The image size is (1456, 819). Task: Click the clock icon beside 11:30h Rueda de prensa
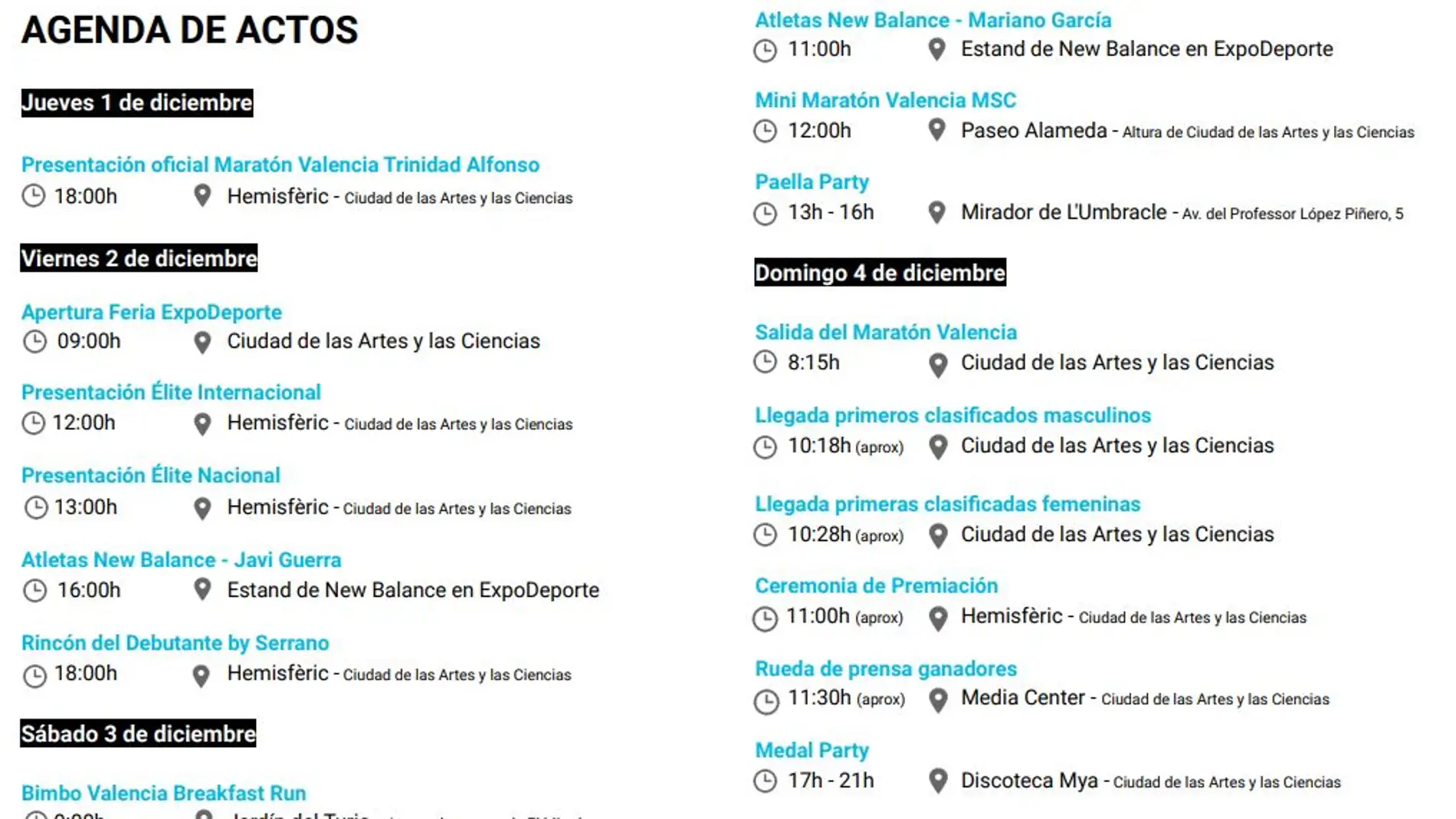[x=766, y=701]
